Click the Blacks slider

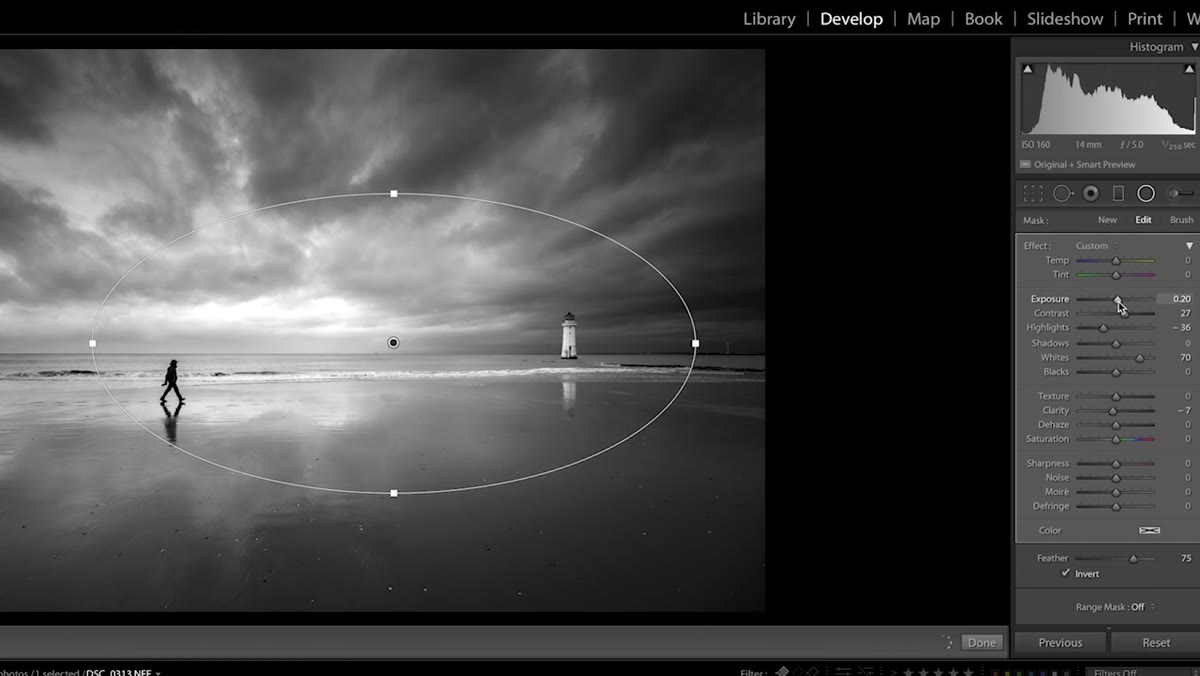pos(1116,371)
